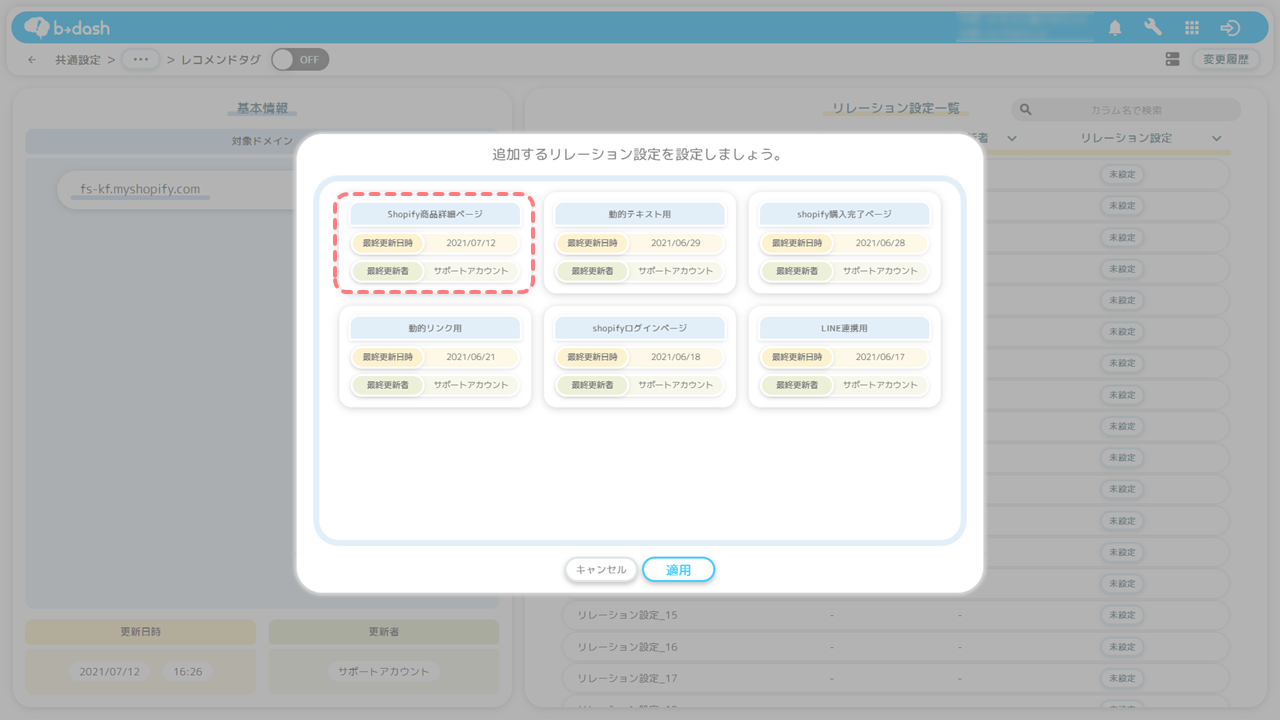Expand the breadcrumb ellipsis button

140,60
